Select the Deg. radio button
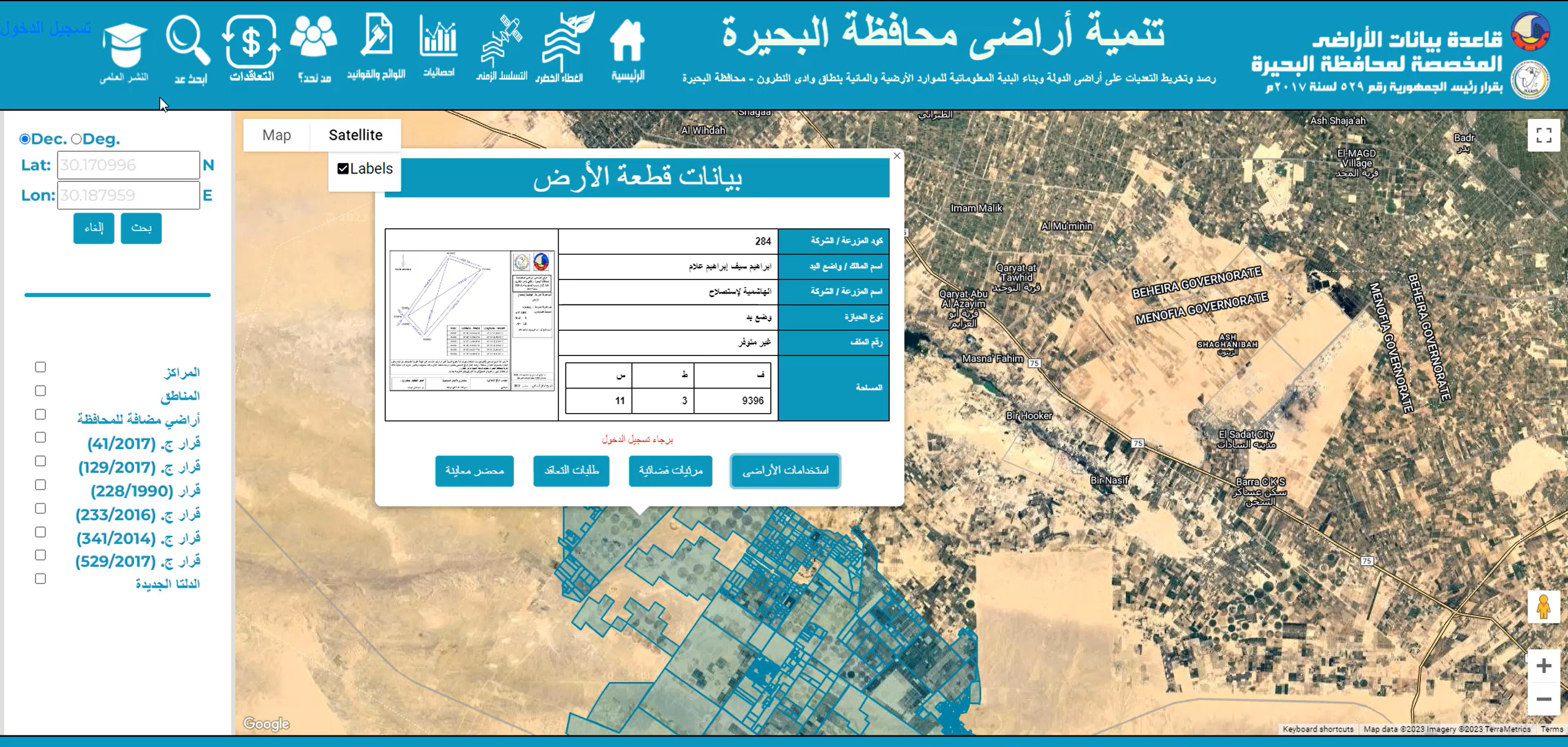This screenshot has height=747, width=1568. 77,138
